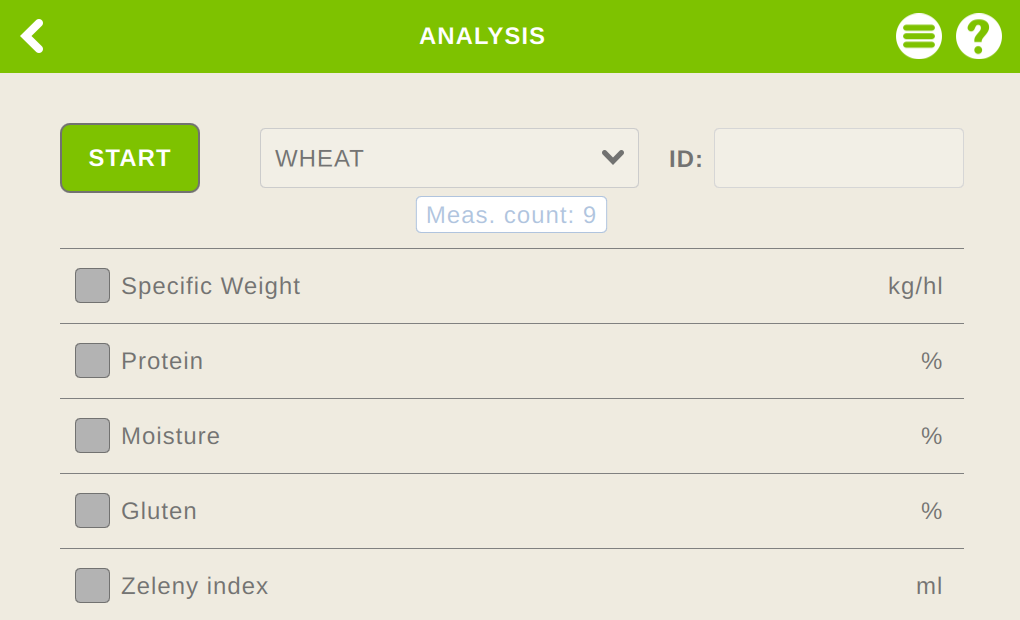
Task: Click the kg/hl unit of Specific Weight
Action: point(915,286)
